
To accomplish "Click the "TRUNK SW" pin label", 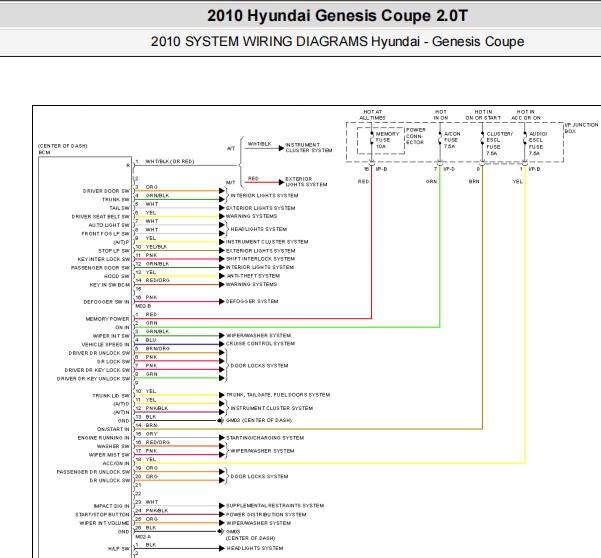I will point(116,200).
